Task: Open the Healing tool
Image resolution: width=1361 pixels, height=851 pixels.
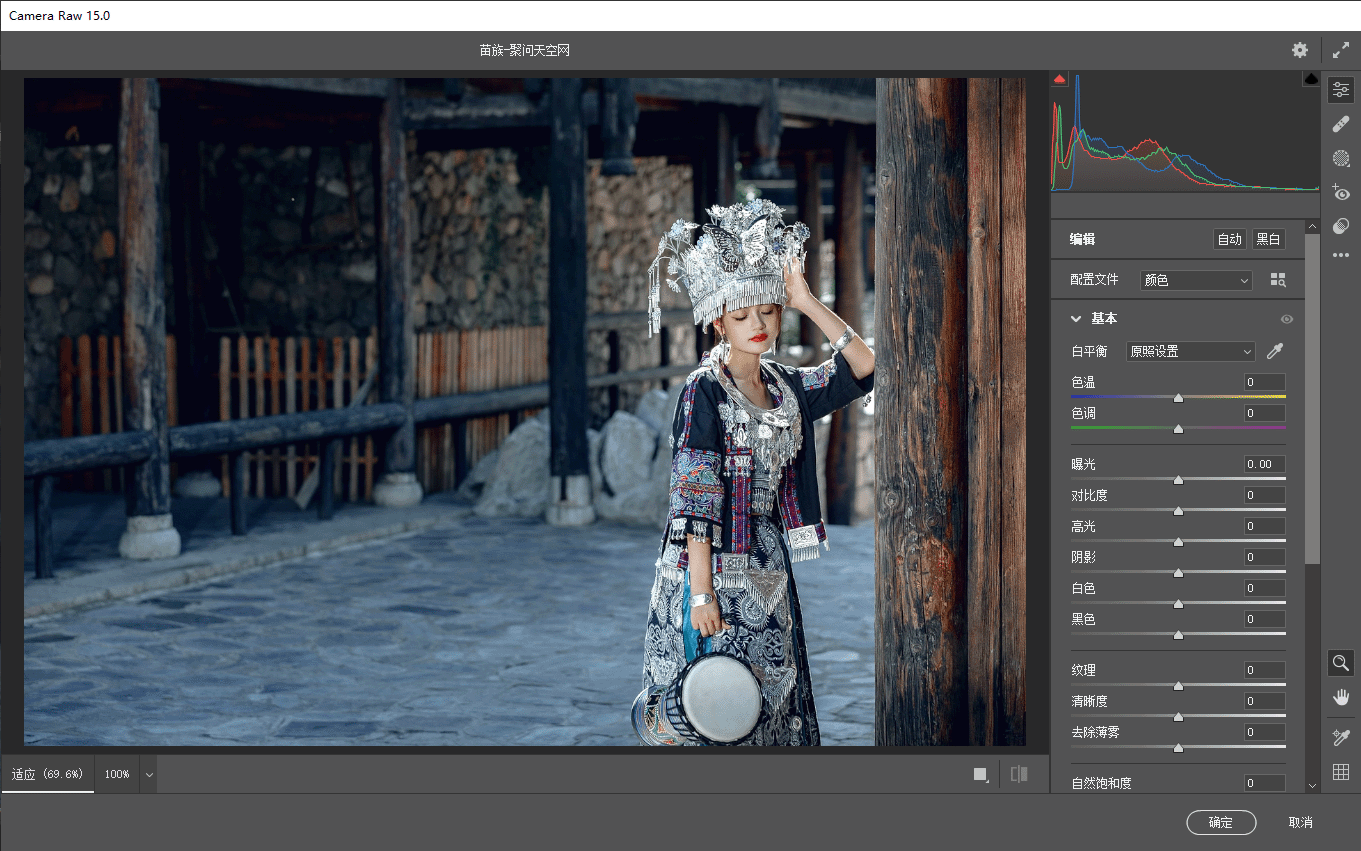Action: click(1341, 123)
